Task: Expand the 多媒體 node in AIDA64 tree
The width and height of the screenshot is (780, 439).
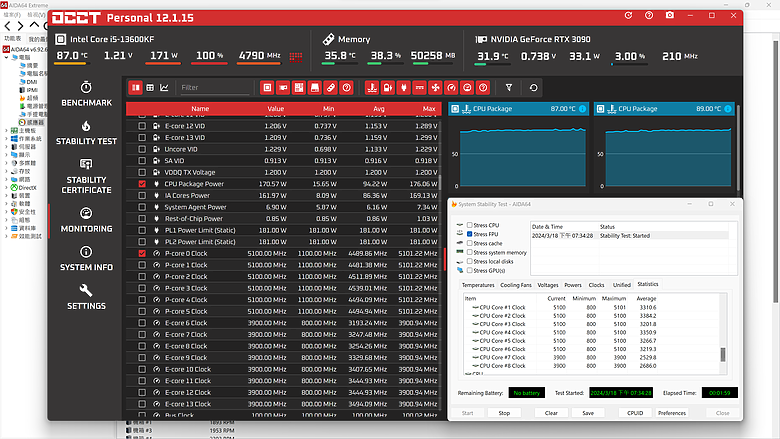Action: click(x=6, y=163)
